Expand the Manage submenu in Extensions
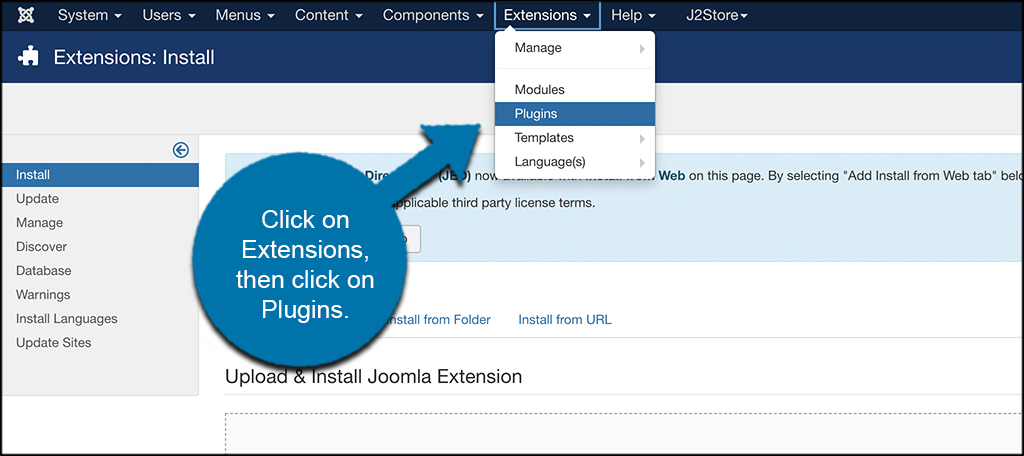1024x456 pixels. point(575,48)
